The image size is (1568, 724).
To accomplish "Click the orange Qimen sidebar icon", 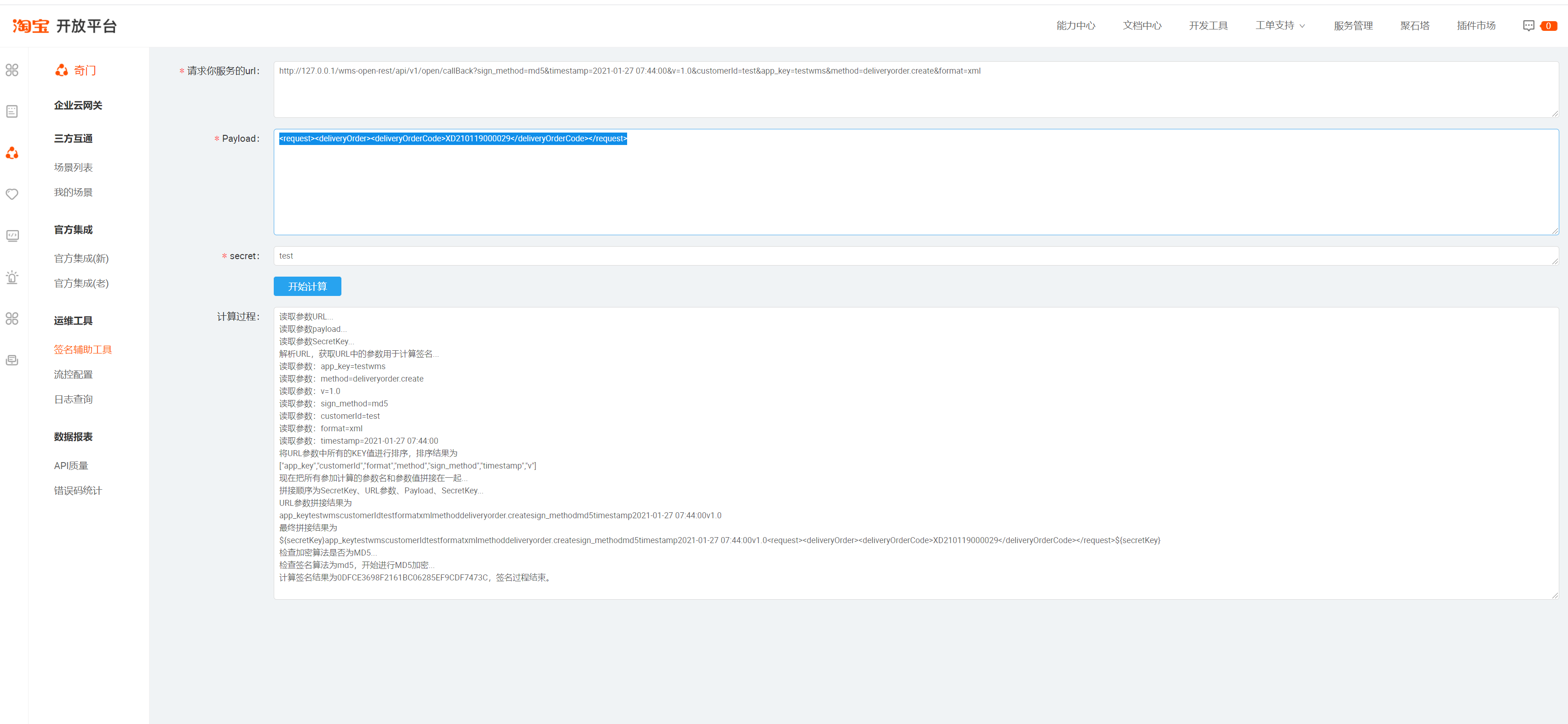I will [12, 153].
